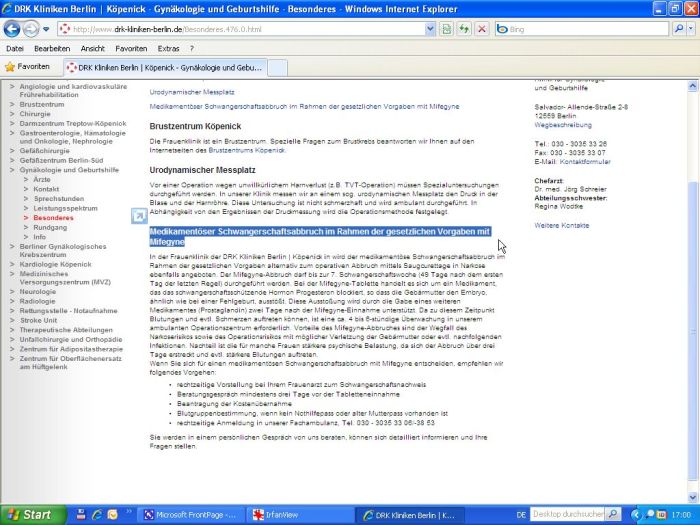Click the scrollbar up arrow

coord(692,86)
